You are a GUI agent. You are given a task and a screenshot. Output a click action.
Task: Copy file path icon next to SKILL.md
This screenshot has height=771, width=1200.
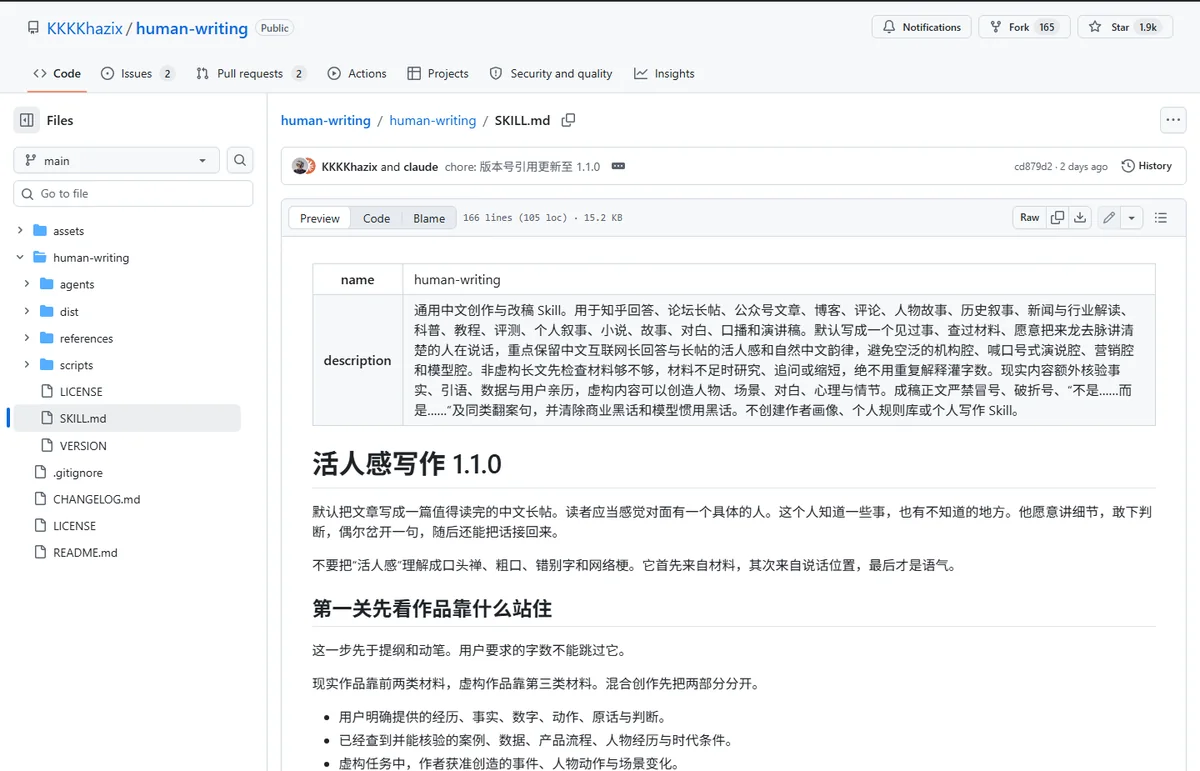[x=568, y=120]
